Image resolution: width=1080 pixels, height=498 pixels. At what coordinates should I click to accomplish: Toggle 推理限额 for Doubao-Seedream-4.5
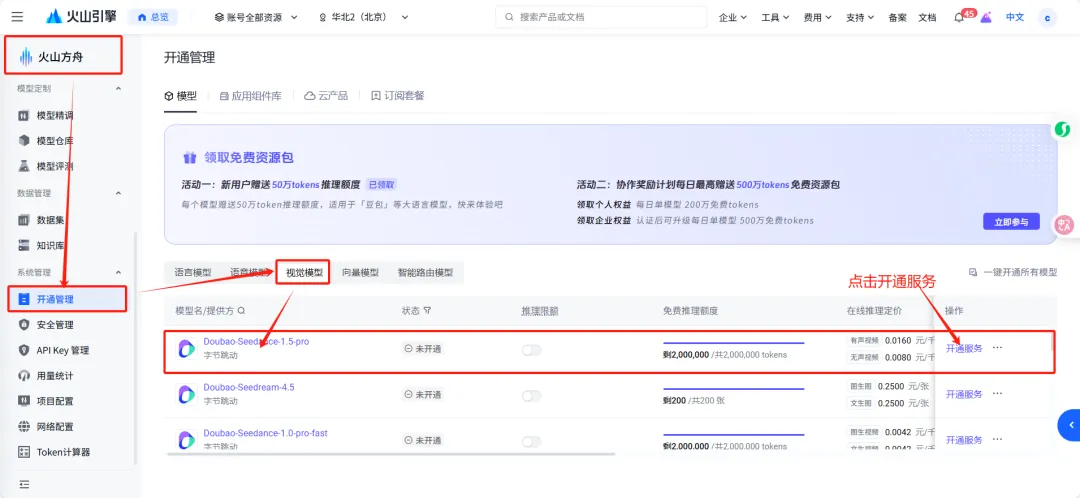tap(532, 395)
